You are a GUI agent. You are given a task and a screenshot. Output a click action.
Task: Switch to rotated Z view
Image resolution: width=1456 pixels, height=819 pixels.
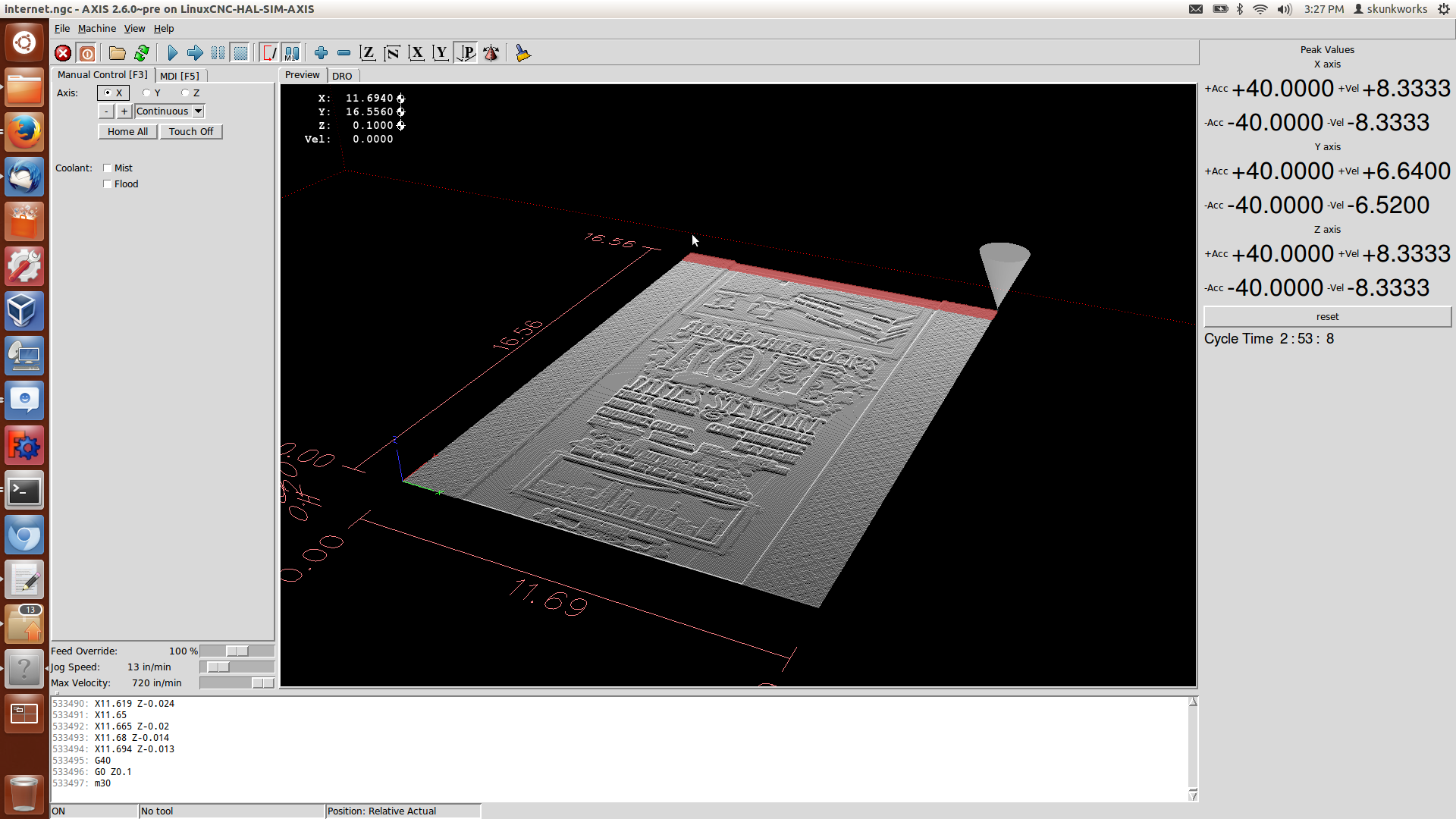[x=391, y=53]
